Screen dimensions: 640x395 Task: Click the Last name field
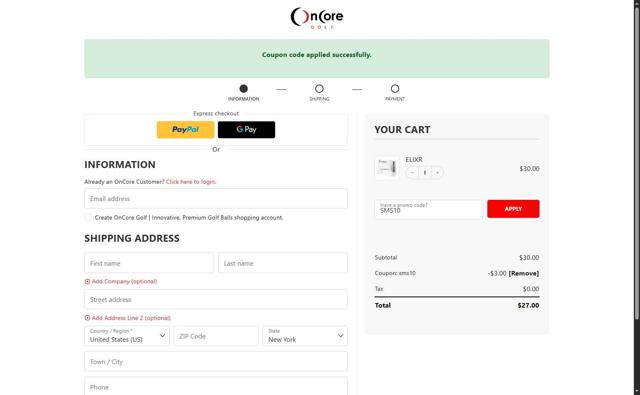pos(283,263)
